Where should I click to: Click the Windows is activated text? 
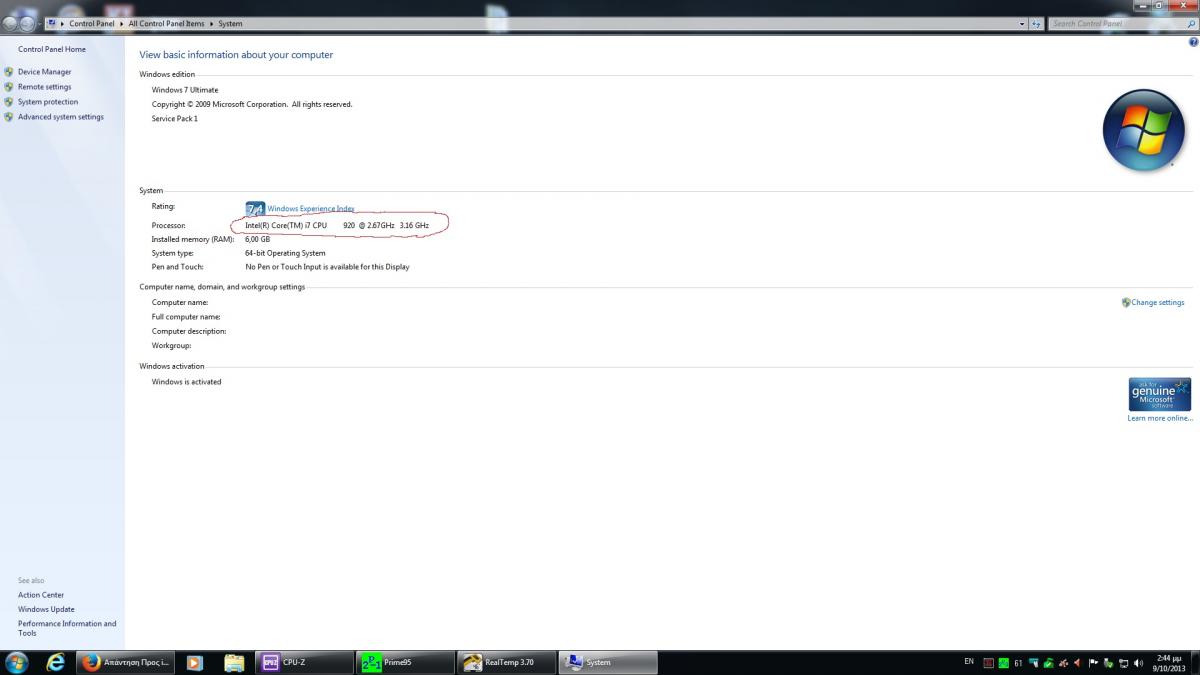point(187,382)
